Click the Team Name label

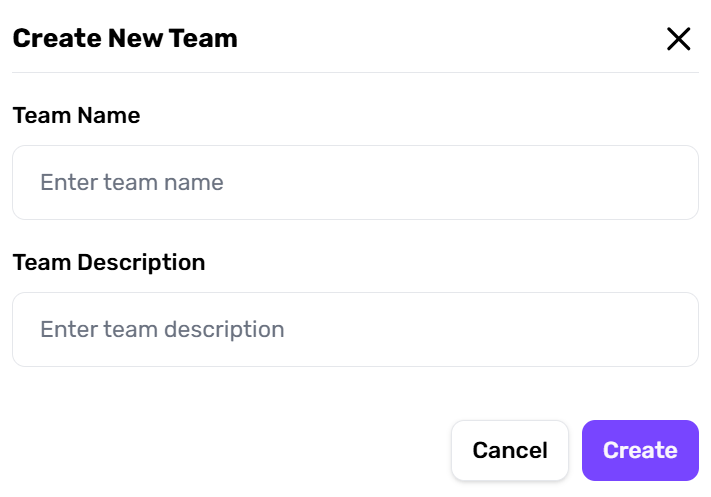click(76, 115)
